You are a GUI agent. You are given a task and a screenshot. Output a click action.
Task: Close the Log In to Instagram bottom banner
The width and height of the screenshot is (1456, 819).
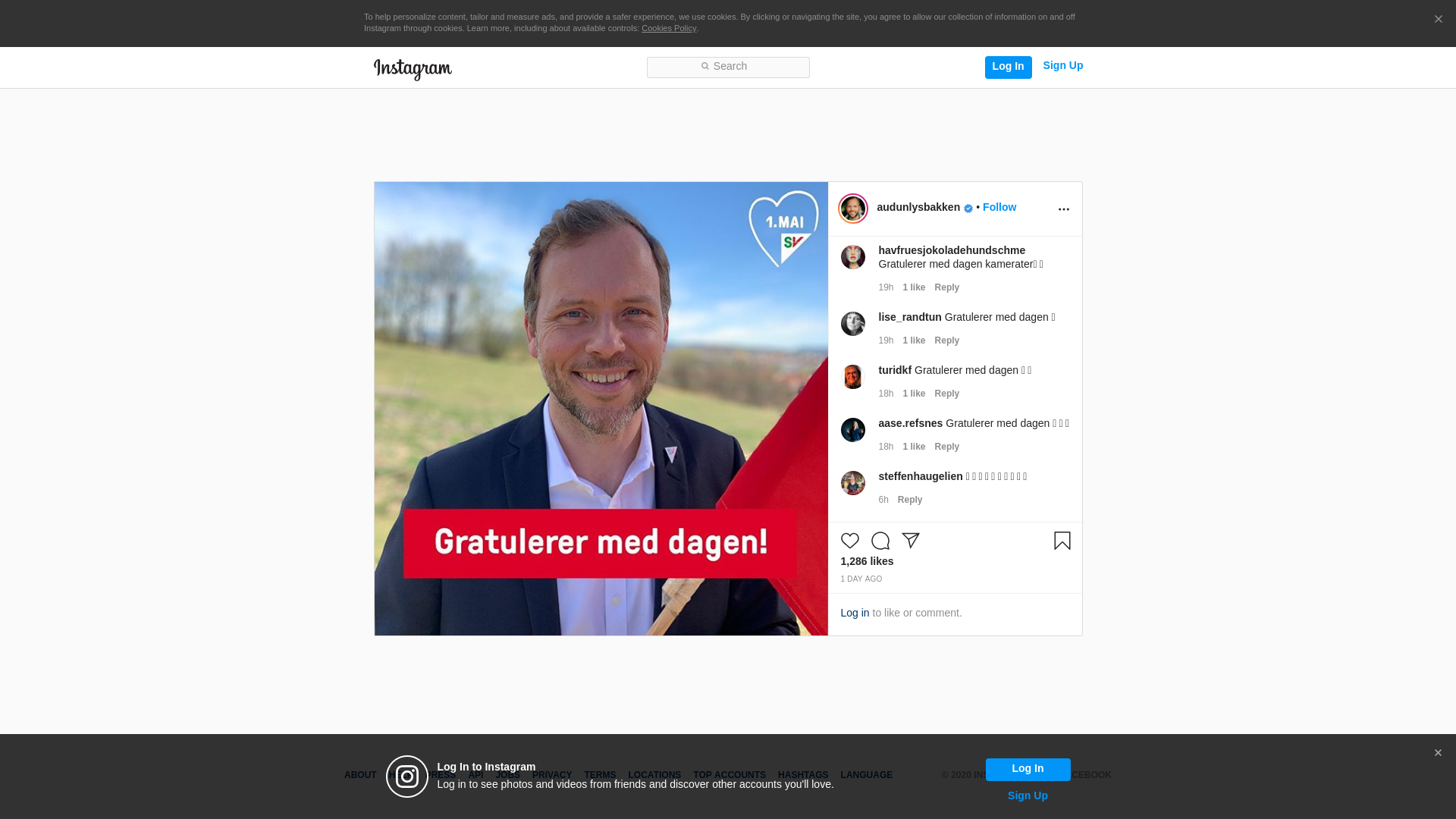(x=1437, y=753)
